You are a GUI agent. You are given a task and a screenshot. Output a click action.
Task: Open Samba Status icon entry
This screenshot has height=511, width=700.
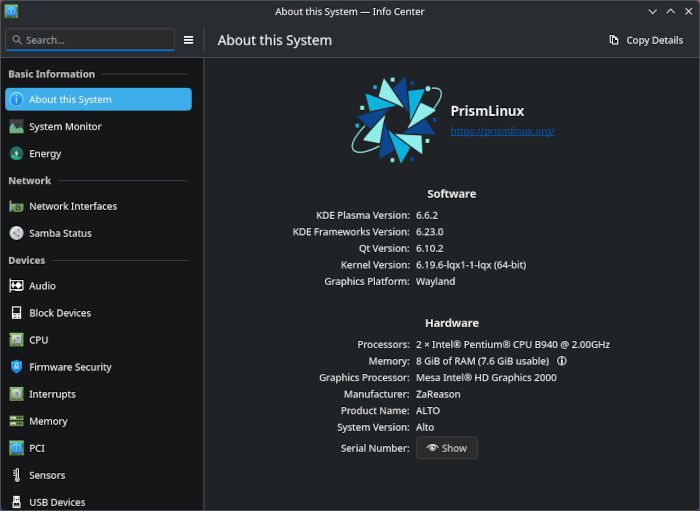tap(17, 233)
